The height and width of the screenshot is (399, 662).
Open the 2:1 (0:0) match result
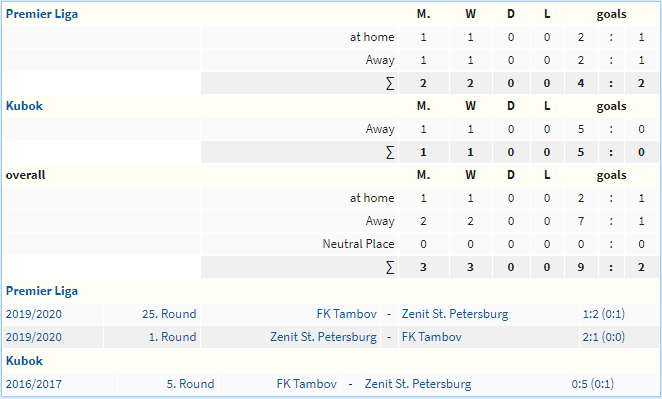[x=604, y=337]
